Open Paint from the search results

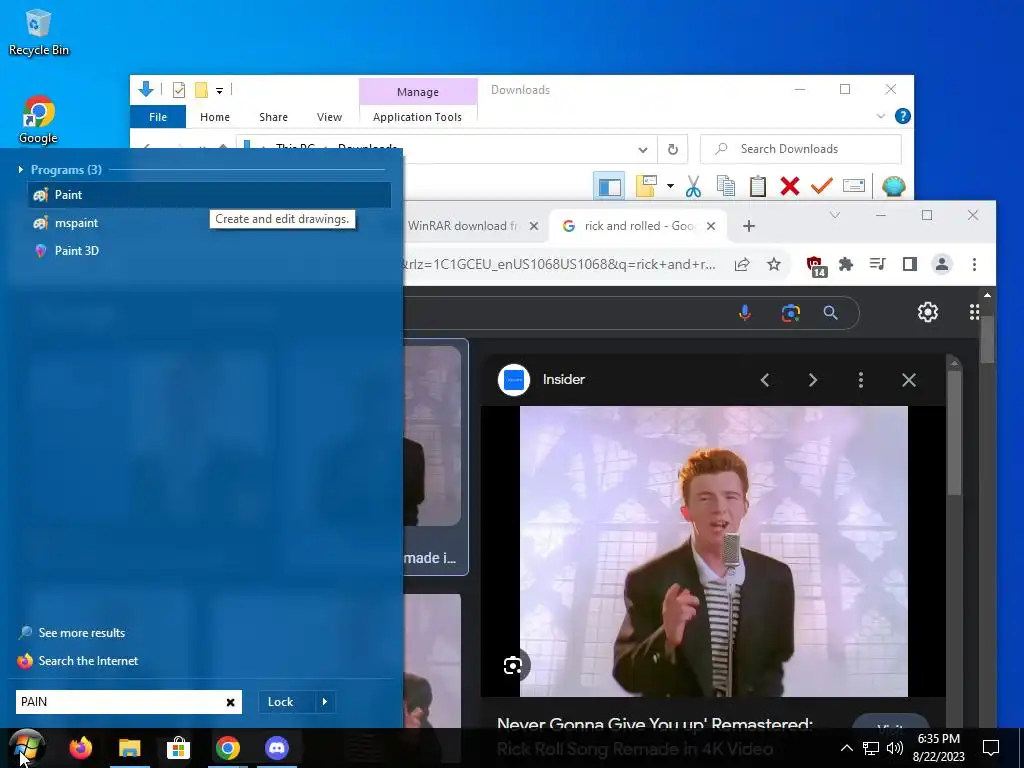[x=209, y=195]
